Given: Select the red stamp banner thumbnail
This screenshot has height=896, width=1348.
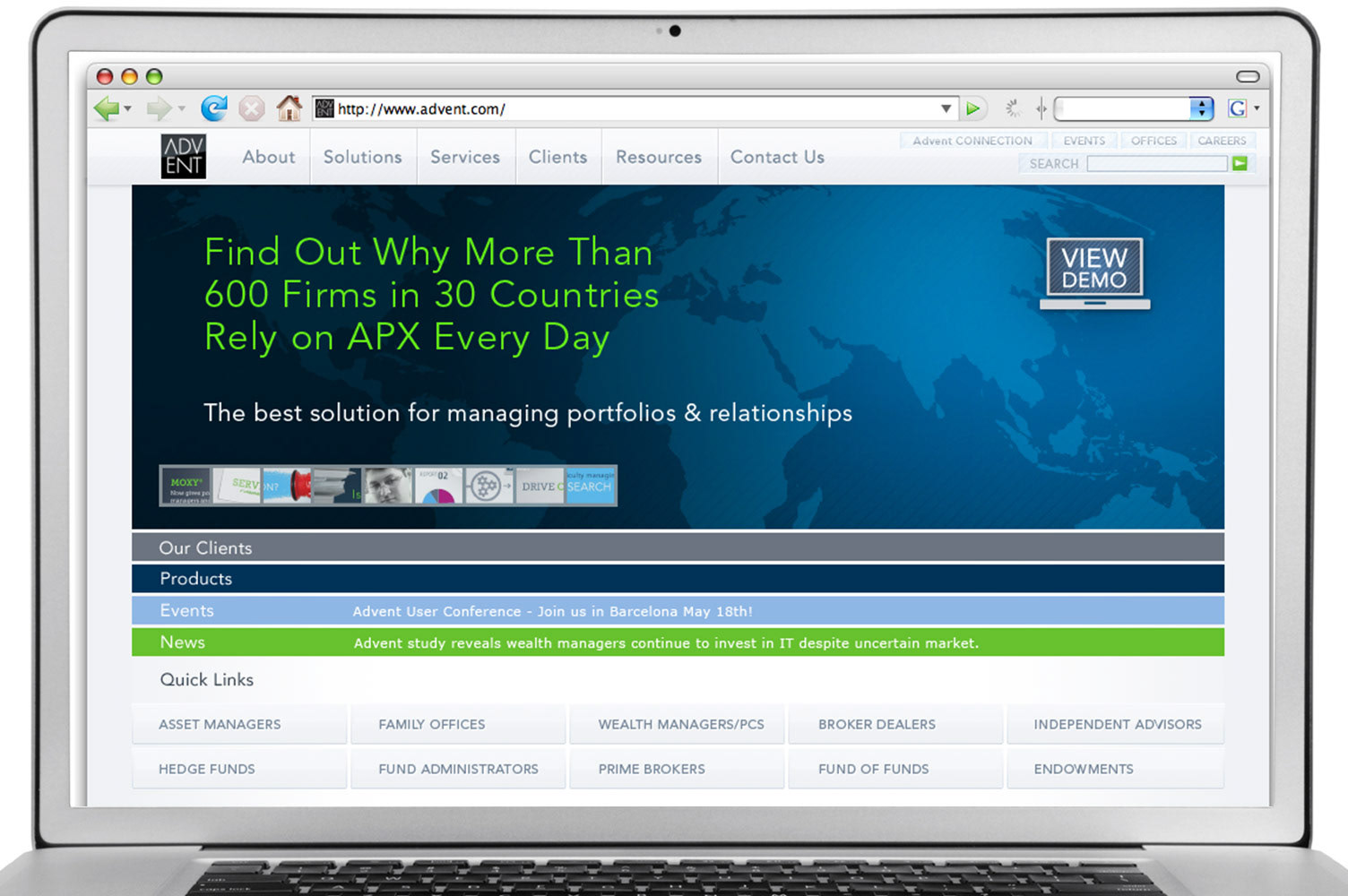Looking at the screenshot, I should point(288,486).
